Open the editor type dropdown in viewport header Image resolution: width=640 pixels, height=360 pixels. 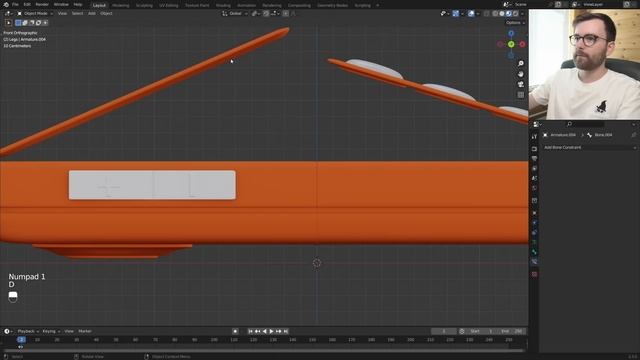[x=8, y=13]
